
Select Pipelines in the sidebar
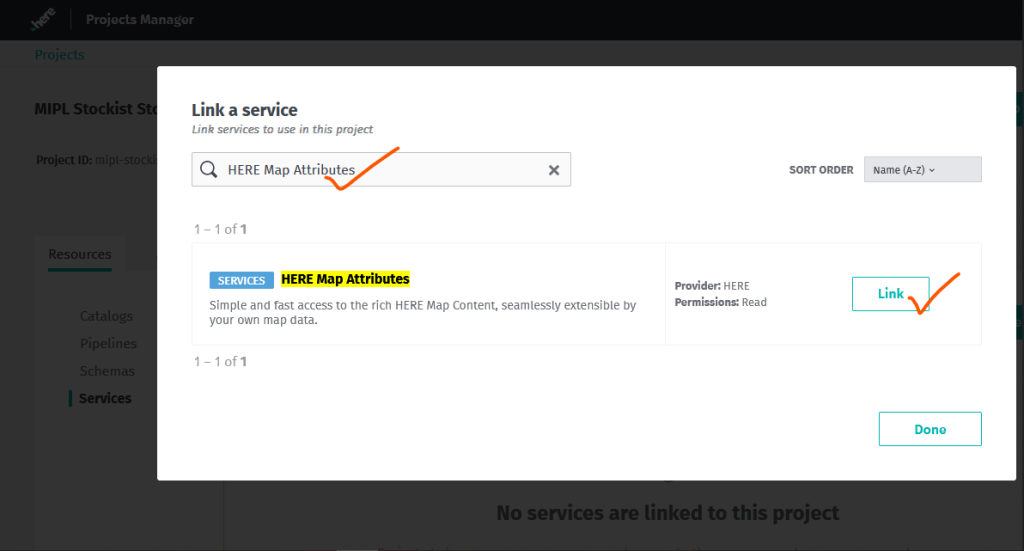coord(108,343)
